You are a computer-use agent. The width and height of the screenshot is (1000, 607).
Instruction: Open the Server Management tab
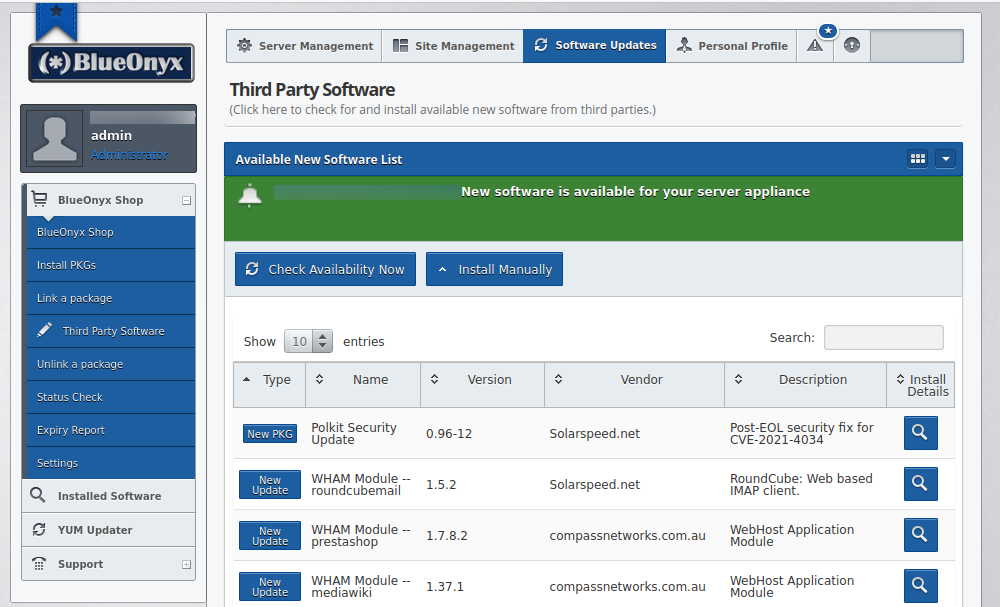pyautogui.click(x=304, y=46)
